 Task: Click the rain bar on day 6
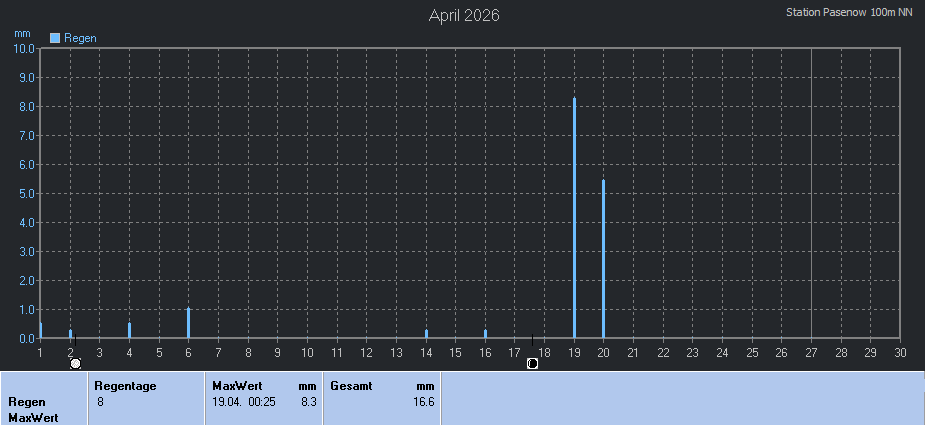(188, 323)
